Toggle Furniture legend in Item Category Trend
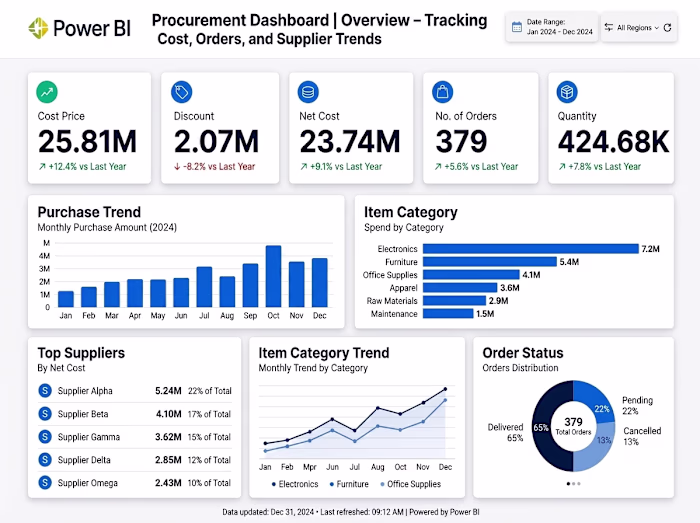 click(349, 484)
